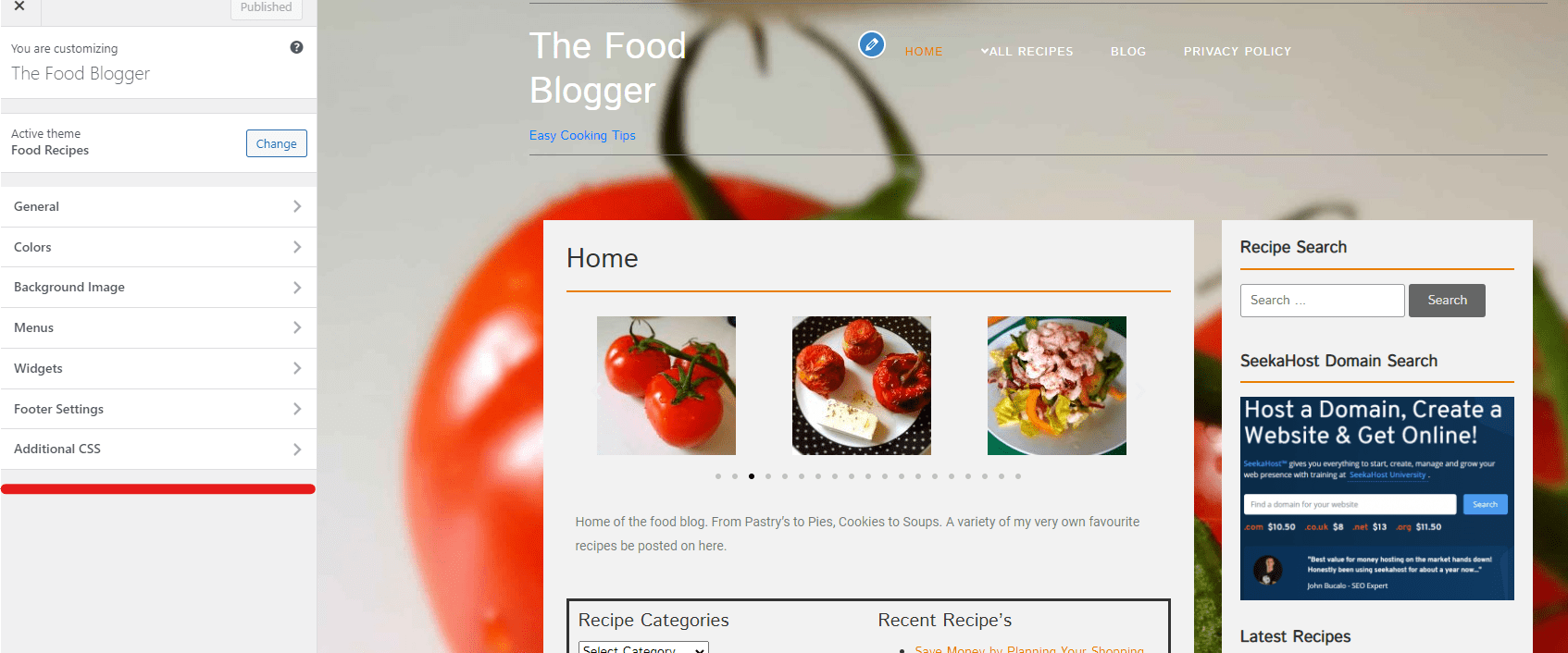Click the Recipe Search button

tap(1447, 301)
